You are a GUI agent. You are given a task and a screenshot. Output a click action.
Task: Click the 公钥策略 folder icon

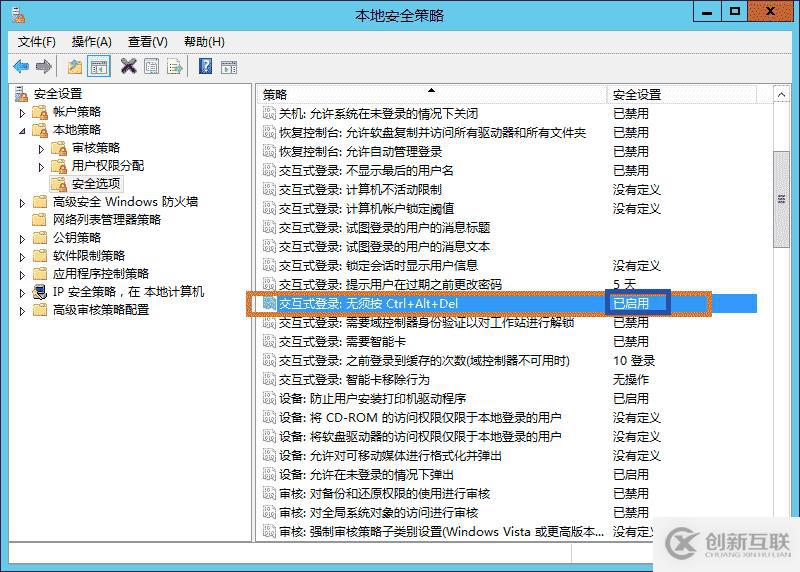pyautogui.click(x=40, y=238)
